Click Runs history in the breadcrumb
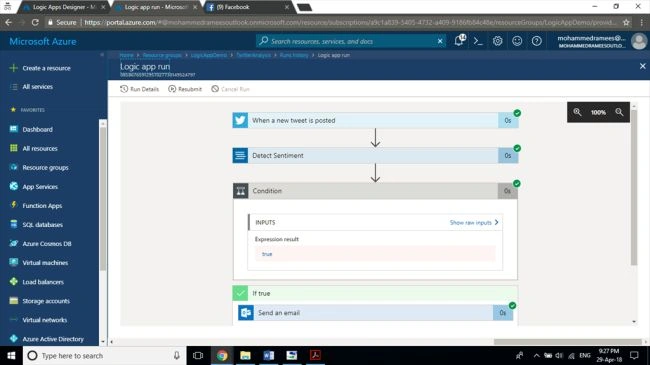The image size is (650, 365). coord(294,55)
